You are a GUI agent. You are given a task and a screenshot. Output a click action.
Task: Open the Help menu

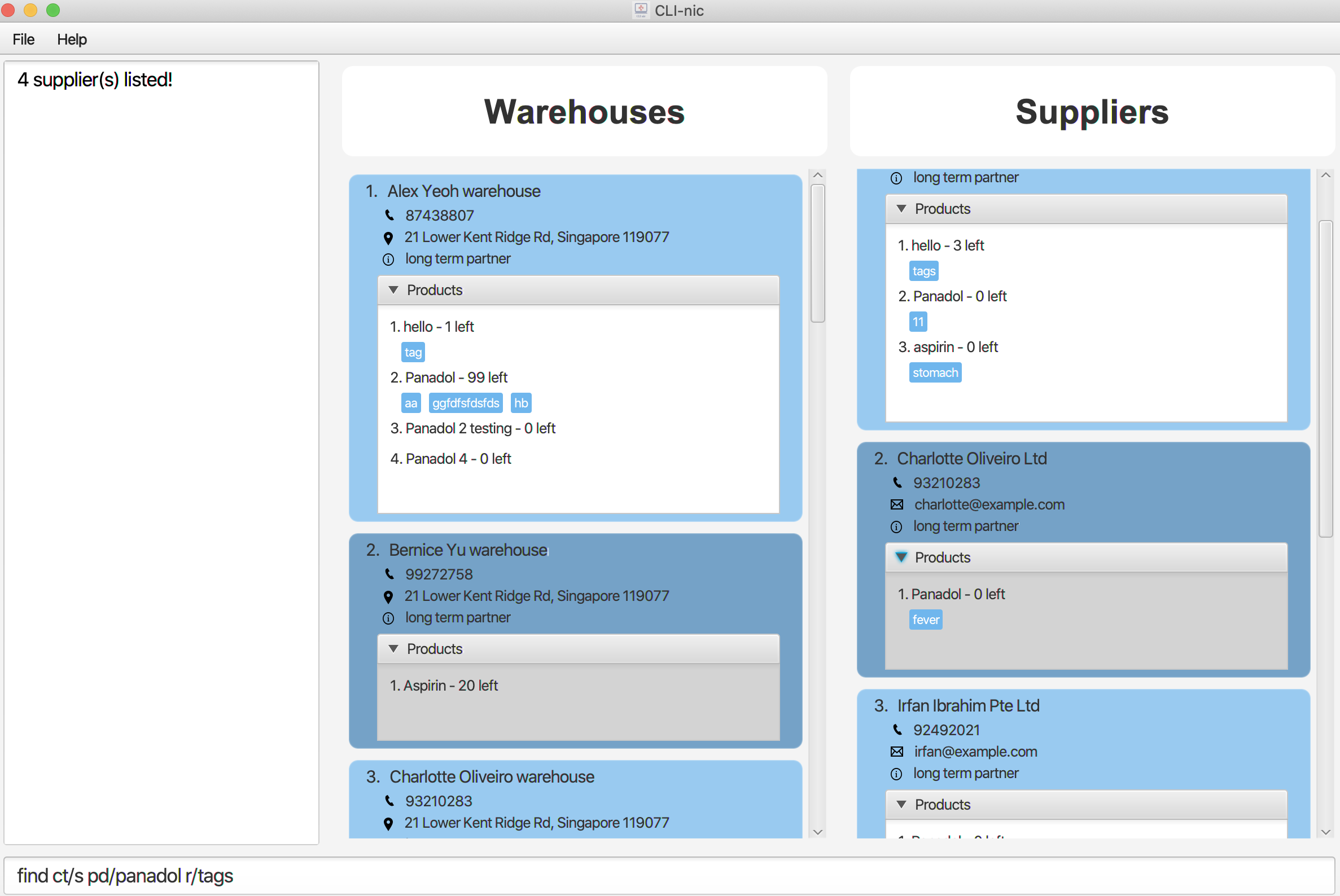[72, 39]
